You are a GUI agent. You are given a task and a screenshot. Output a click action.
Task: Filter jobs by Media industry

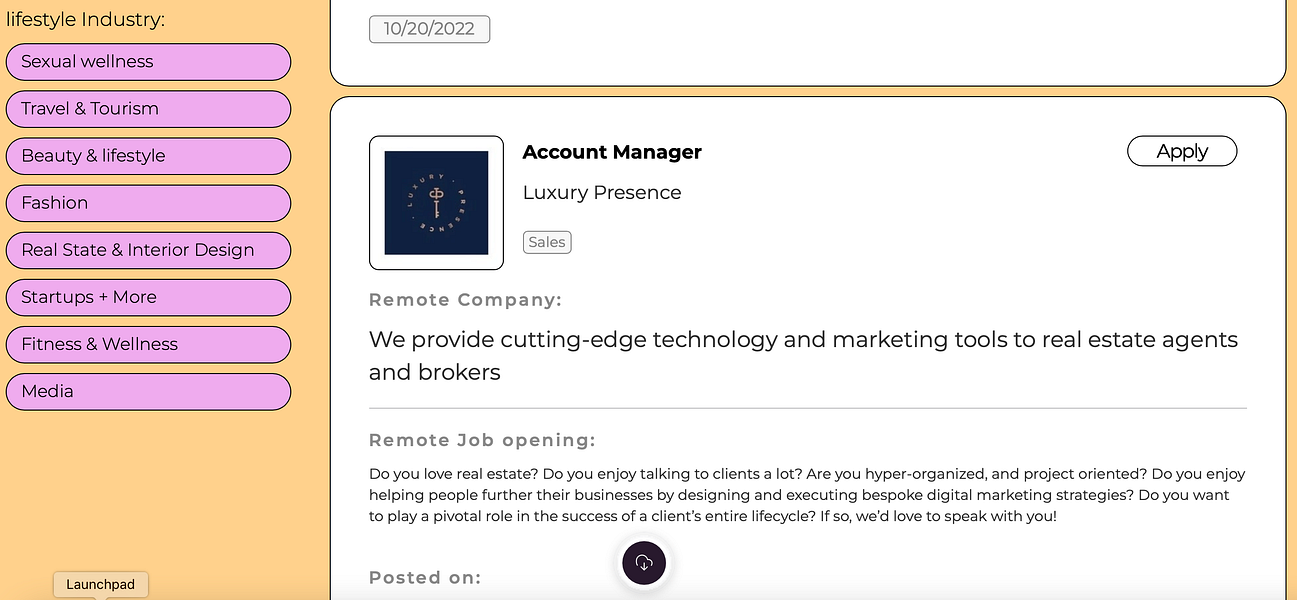pyautogui.click(x=148, y=391)
